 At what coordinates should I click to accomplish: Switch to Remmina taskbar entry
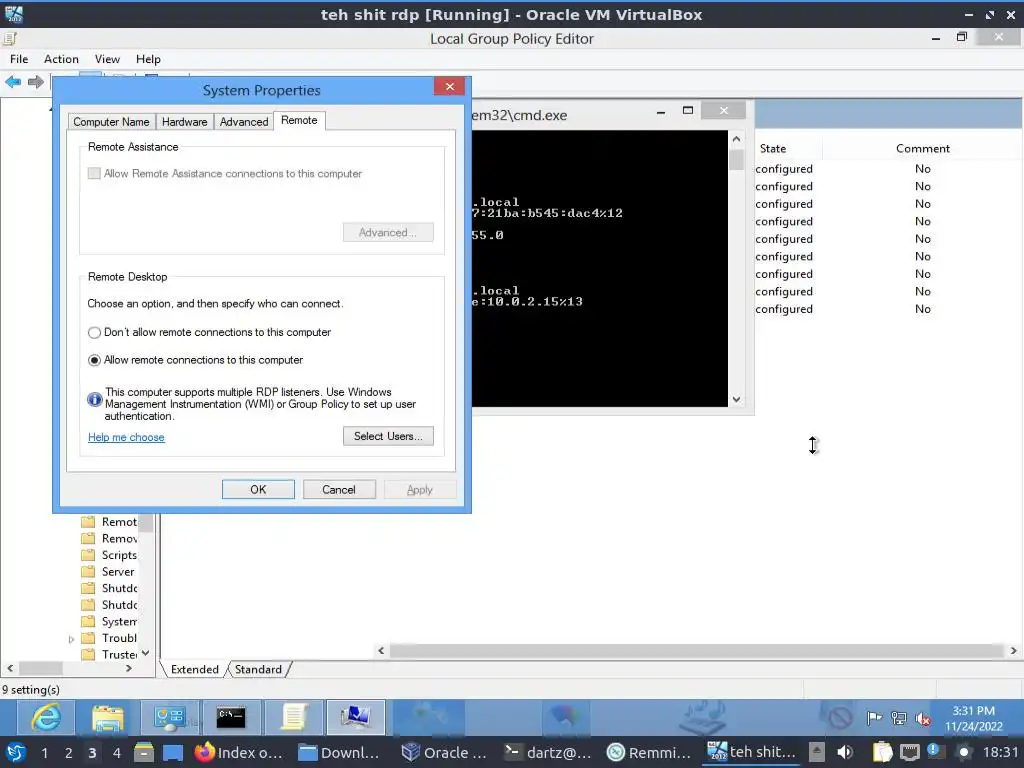[648, 753]
